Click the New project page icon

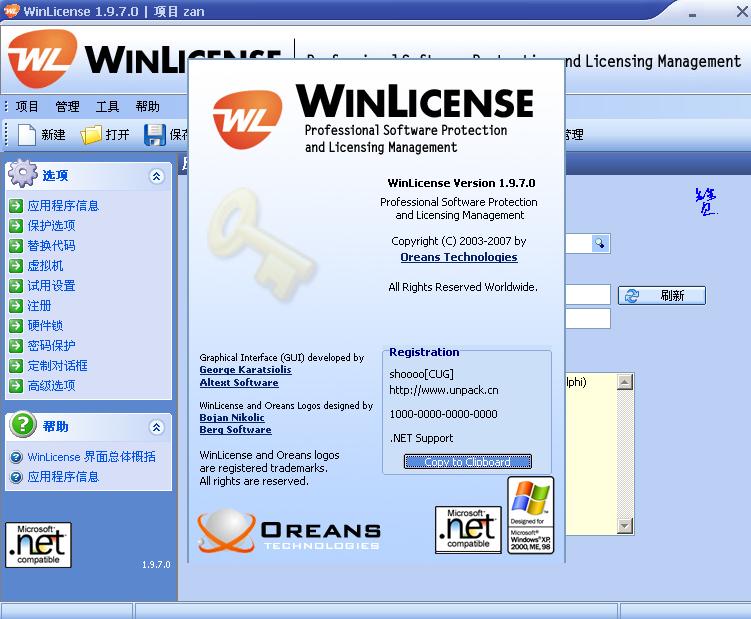(x=27, y=135)
